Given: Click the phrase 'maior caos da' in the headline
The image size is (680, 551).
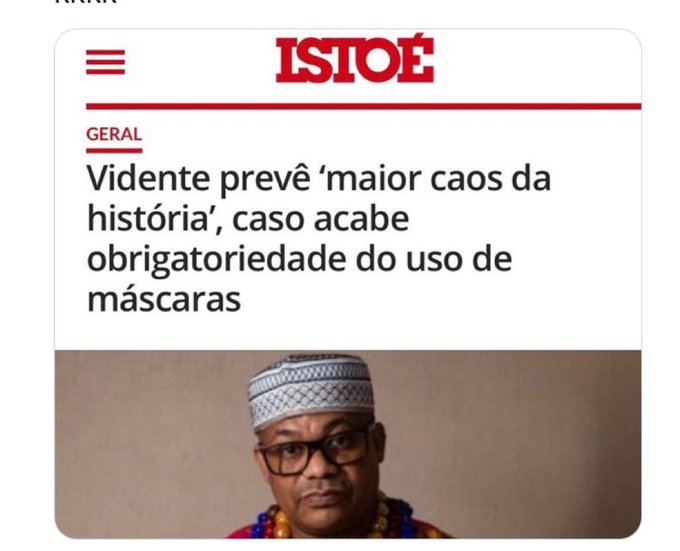Looking at the screenshot, I should 437,179.
